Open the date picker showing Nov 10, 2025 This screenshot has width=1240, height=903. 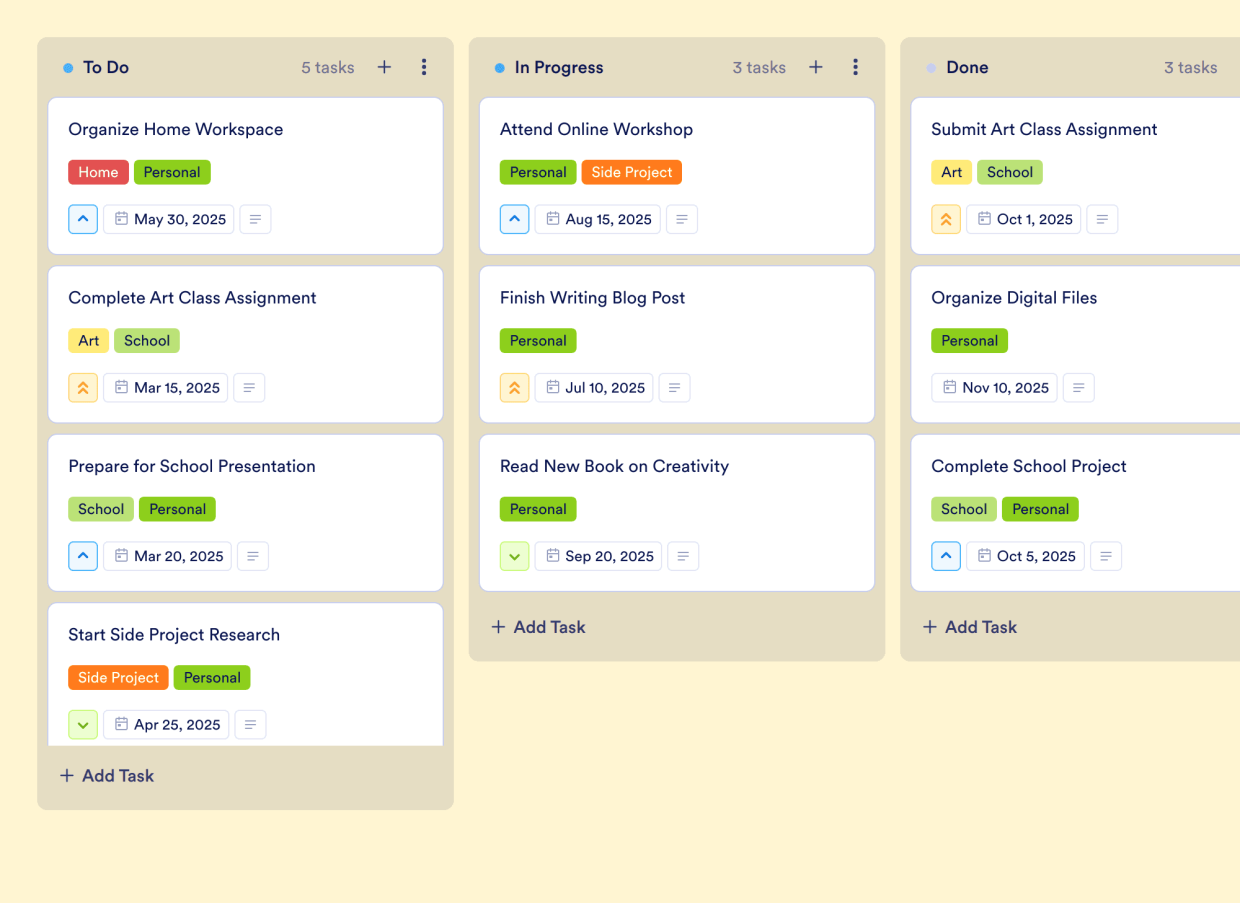click(994, 387)
